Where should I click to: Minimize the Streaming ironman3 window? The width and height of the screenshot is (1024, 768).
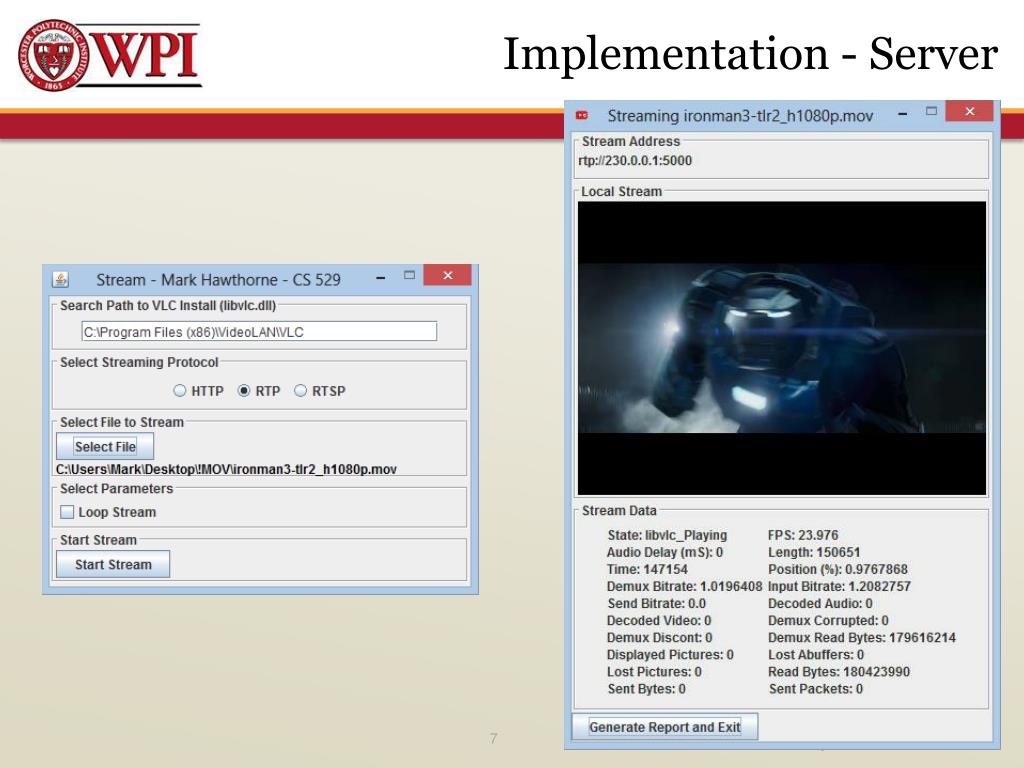(903, 114)
